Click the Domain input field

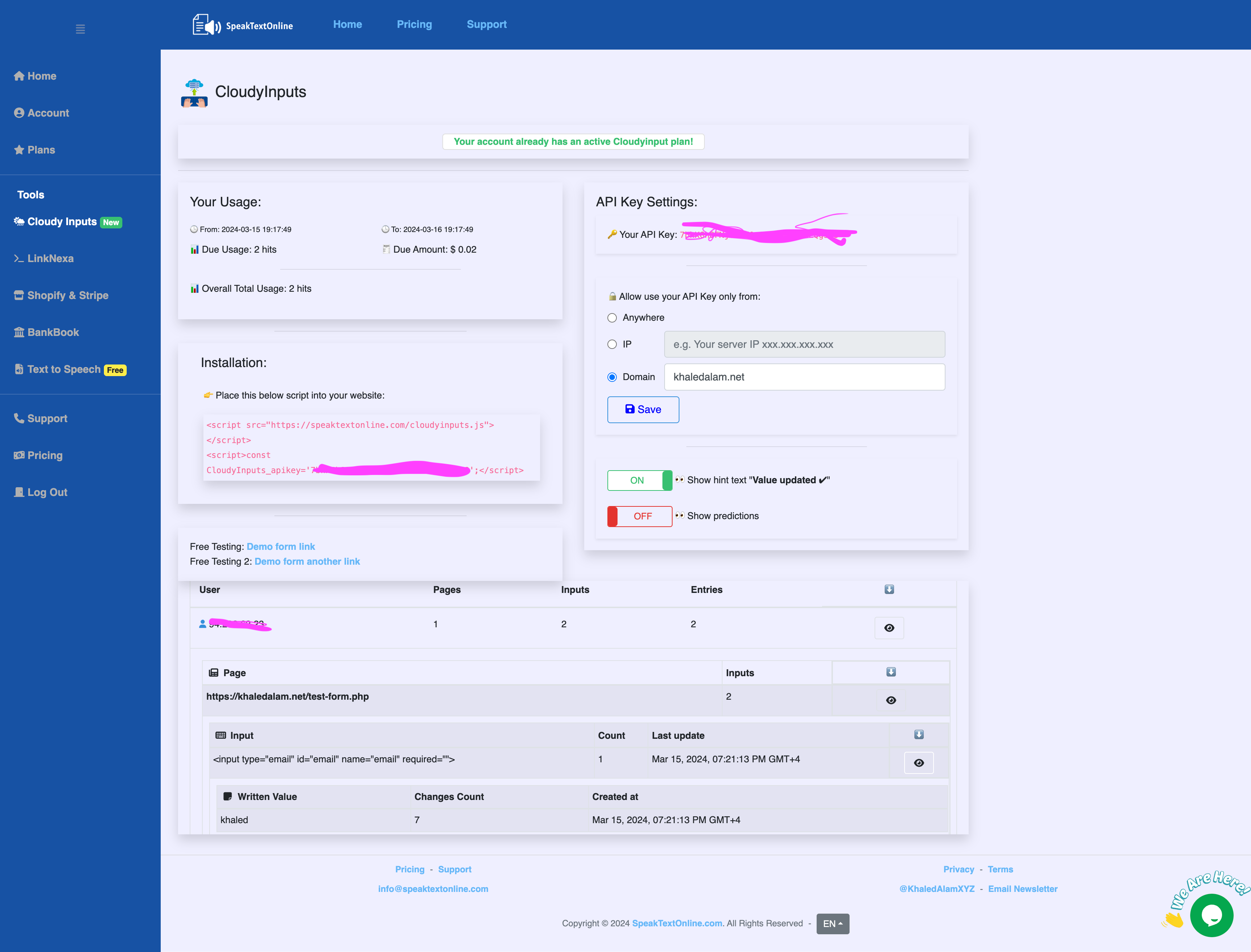pos(804,377)
